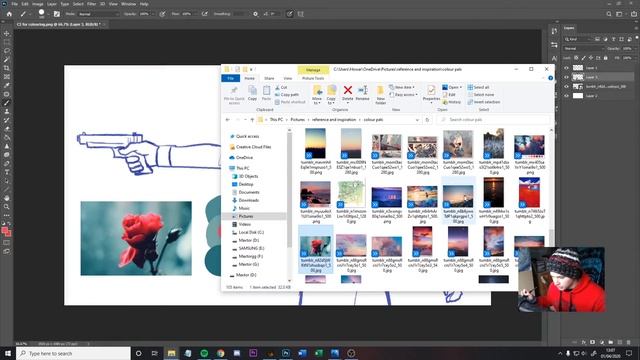Open the brush settings panel toggle icon
Screen dimensions: 640x360
pyautogui.click(x=57, y=14)
